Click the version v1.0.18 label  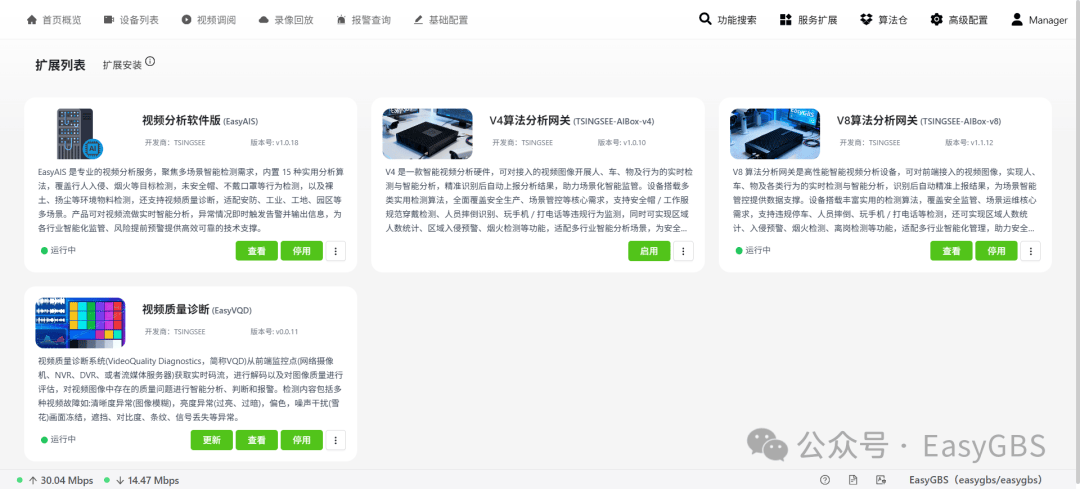tap(274, 143)
